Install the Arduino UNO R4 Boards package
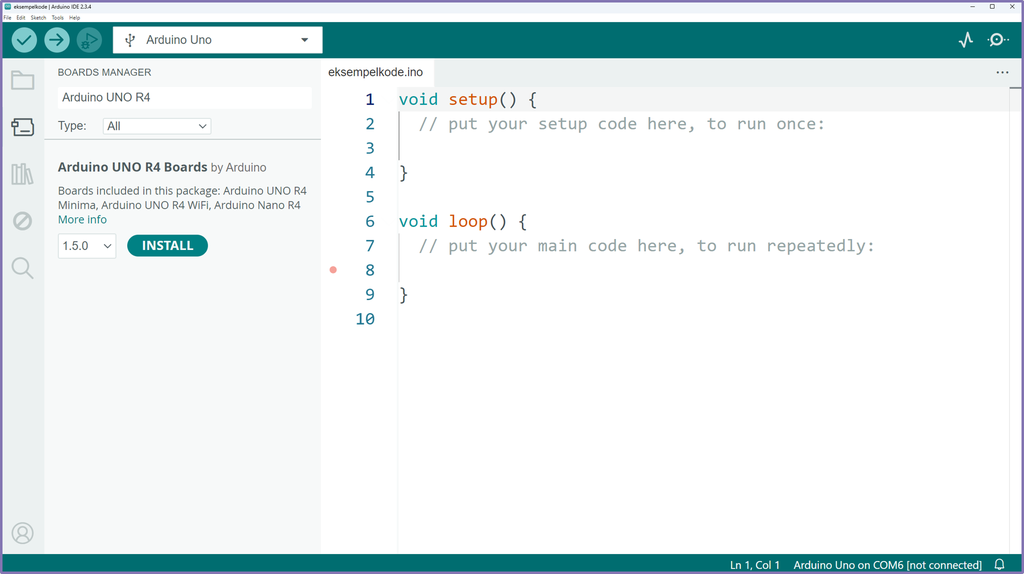 (x=167, y=246)
